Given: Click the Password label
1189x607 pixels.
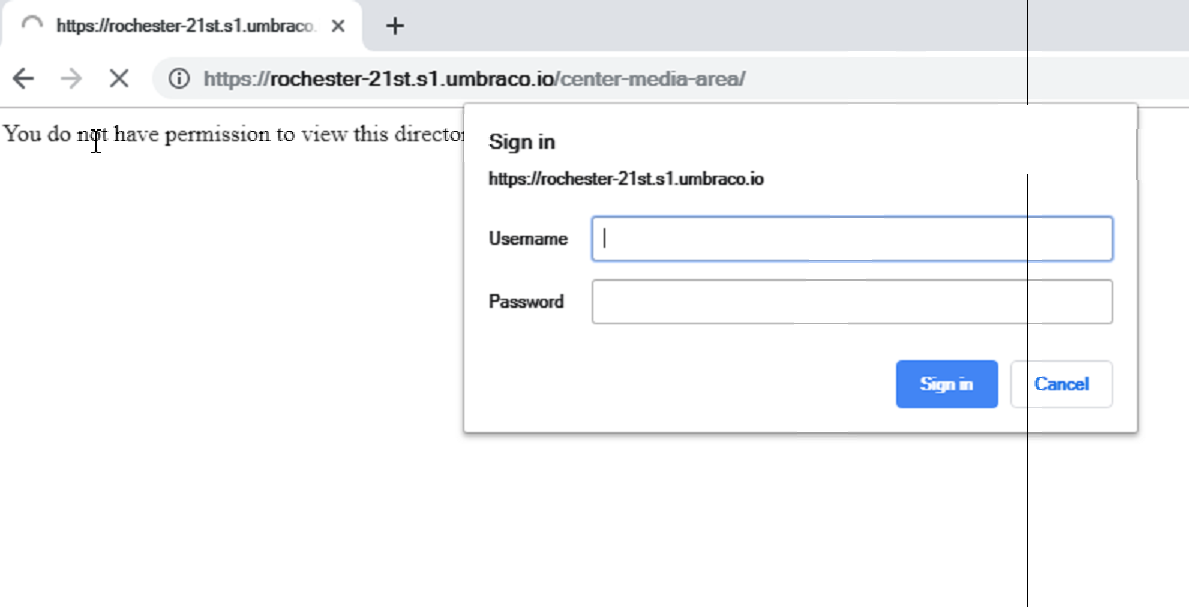Looking at the screenshot, I should click(526, 302).
